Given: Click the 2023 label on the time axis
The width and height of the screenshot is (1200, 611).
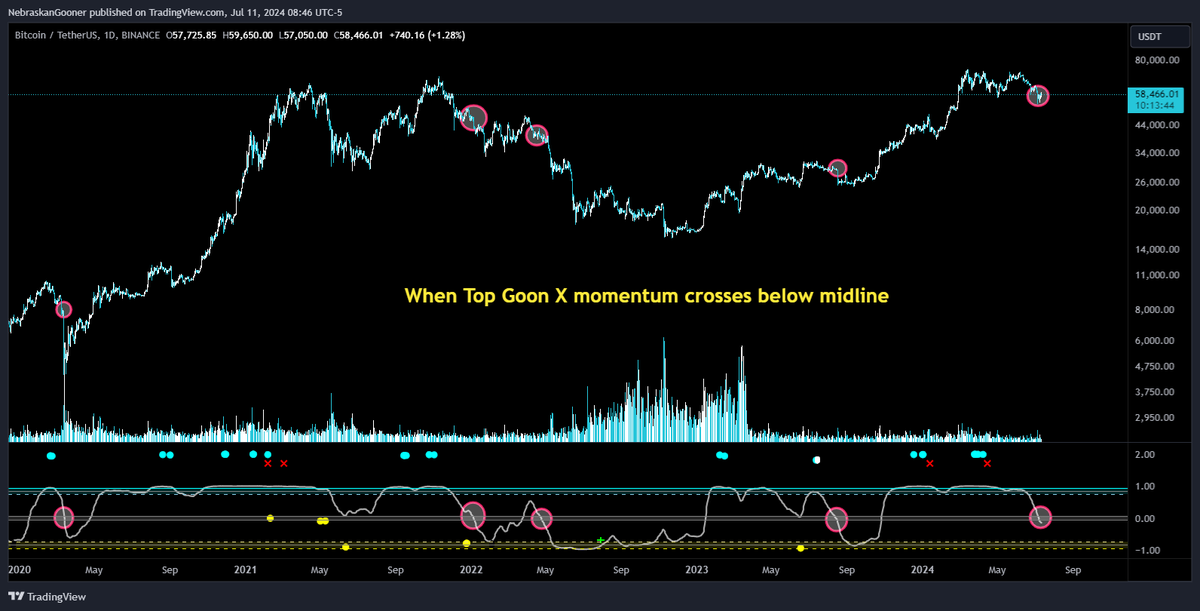Looking at the screenshot, I should coord(697,571).
